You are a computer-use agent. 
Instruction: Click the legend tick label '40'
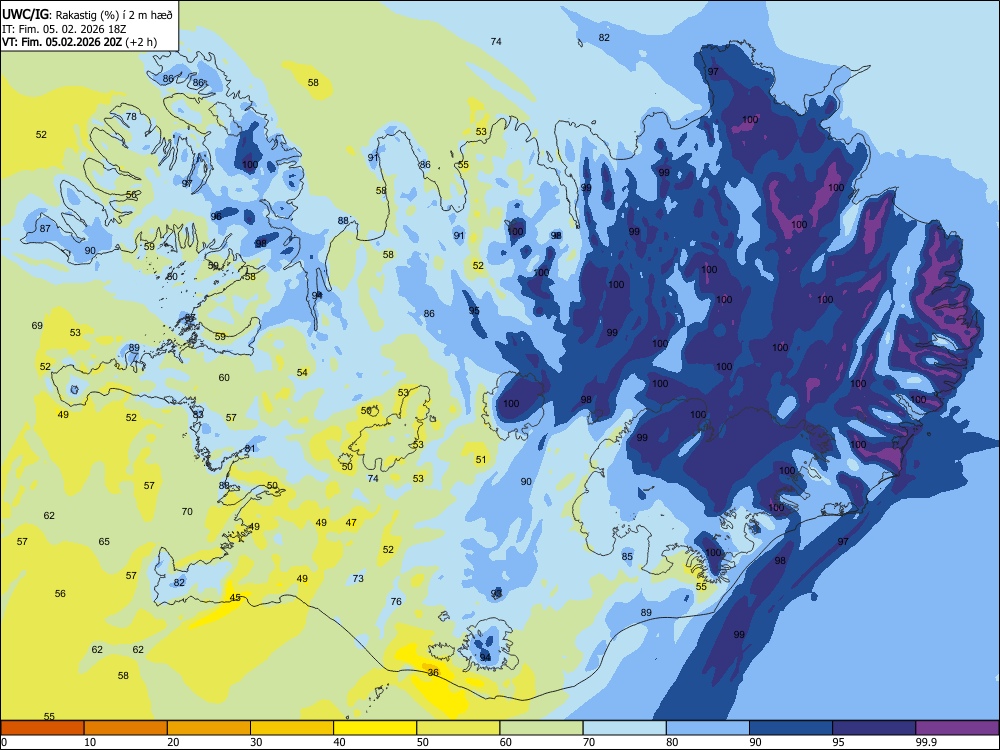[339, 742]
